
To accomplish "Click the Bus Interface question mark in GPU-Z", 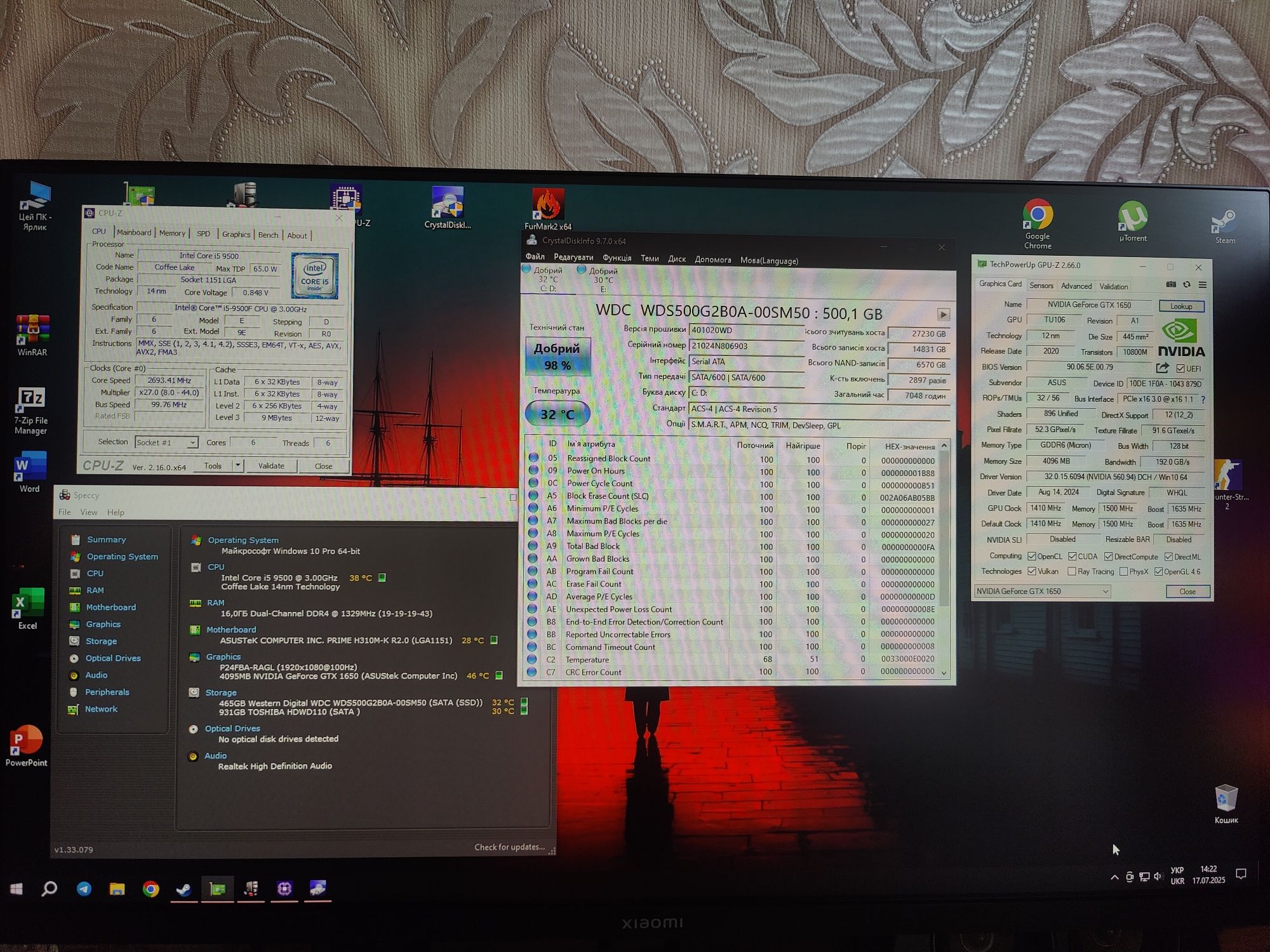I will click(x=1203, y=399).
